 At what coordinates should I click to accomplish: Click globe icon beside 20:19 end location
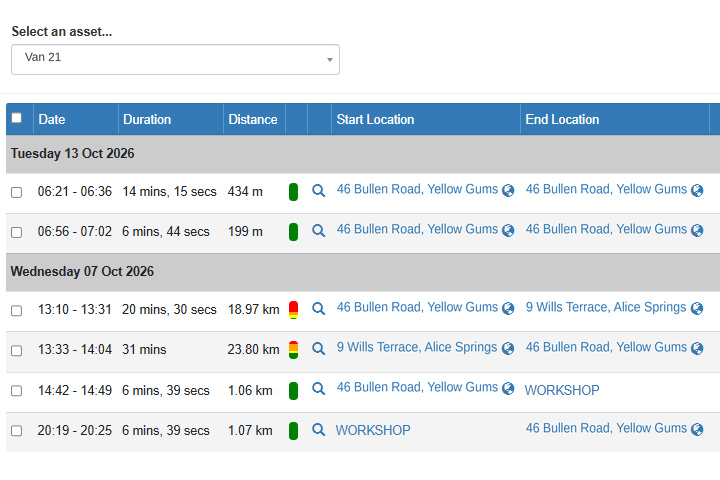697,429
